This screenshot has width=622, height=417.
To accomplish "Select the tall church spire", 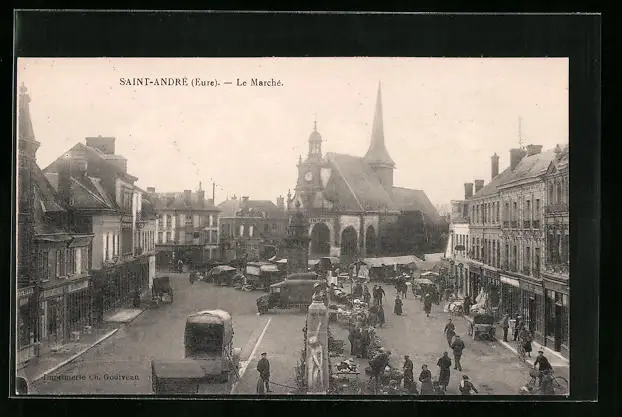I will click(378, 128).
